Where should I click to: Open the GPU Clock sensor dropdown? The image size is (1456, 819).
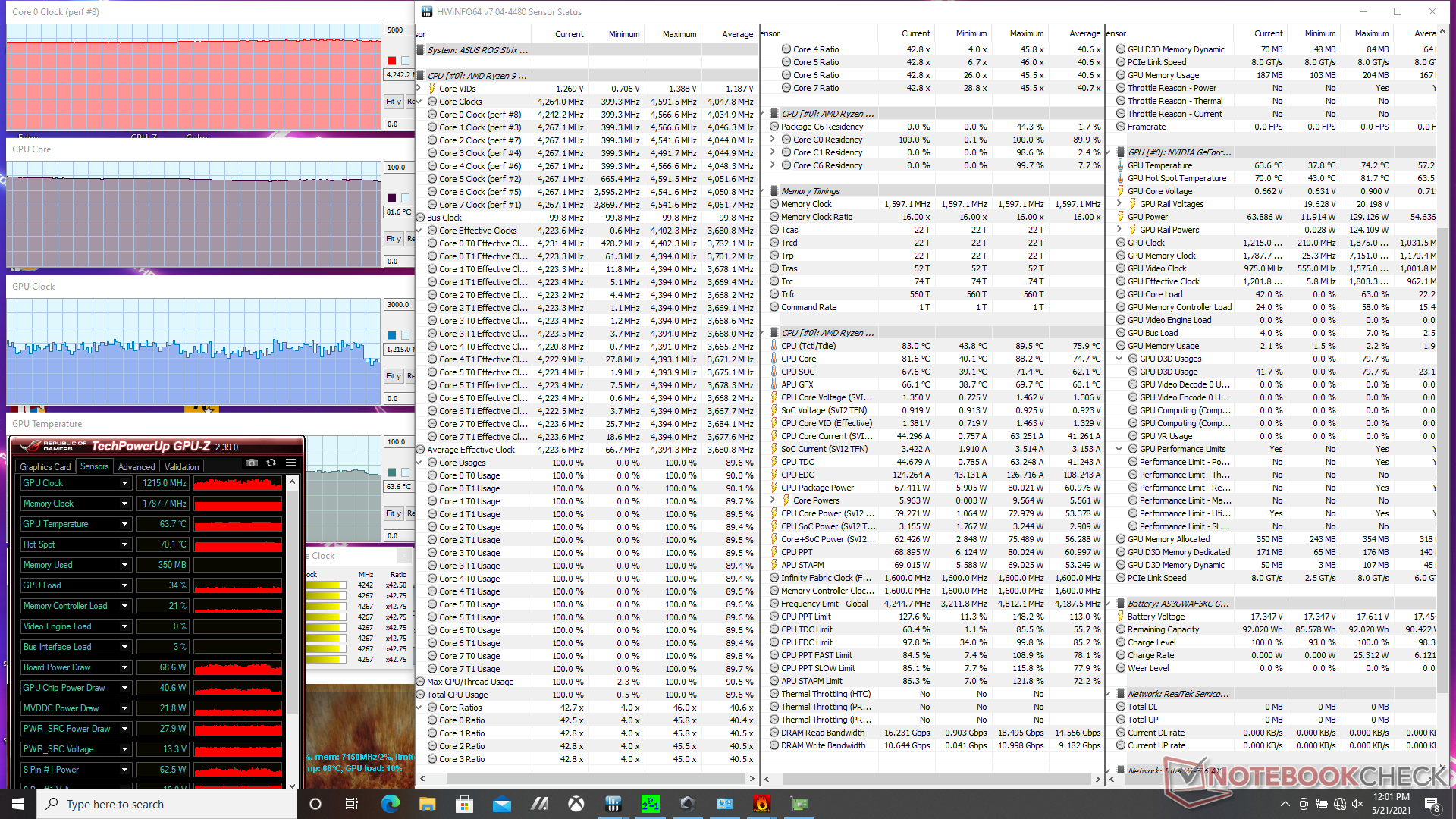pyautogui.click(x=124, y=483)
